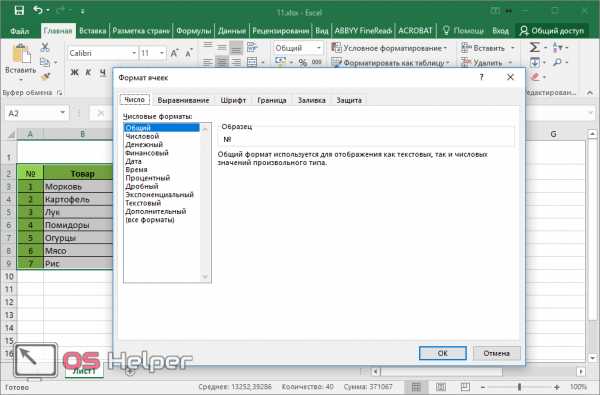600x395 pixels.
Task: Open the font size 11 dropdown
Action: 162,53
